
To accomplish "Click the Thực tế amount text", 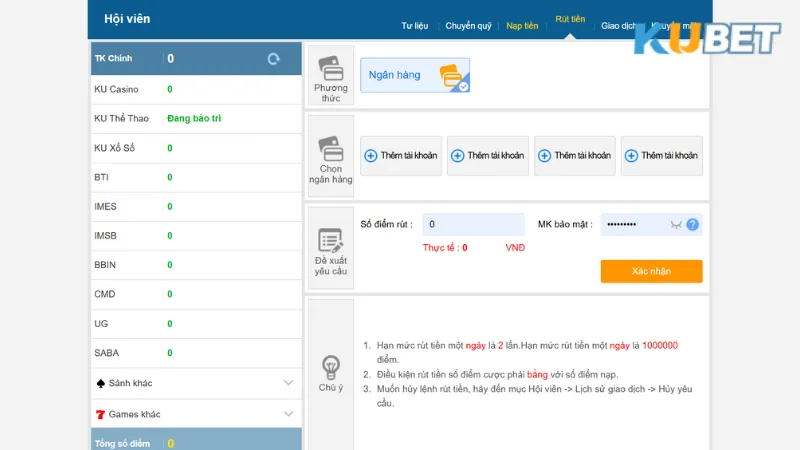I will coord(445,248).
